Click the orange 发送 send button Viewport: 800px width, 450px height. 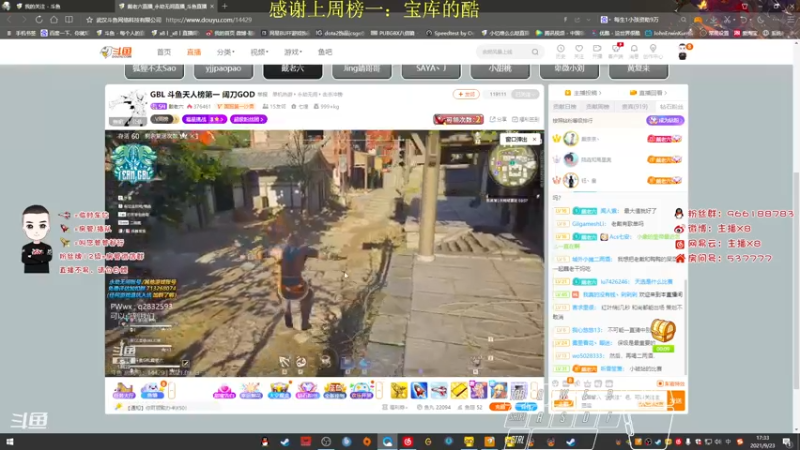[677, 401]
